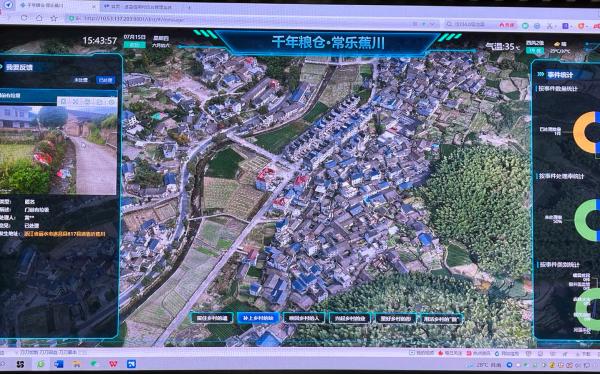Click the bookmark star icon

tap(54, 18)
